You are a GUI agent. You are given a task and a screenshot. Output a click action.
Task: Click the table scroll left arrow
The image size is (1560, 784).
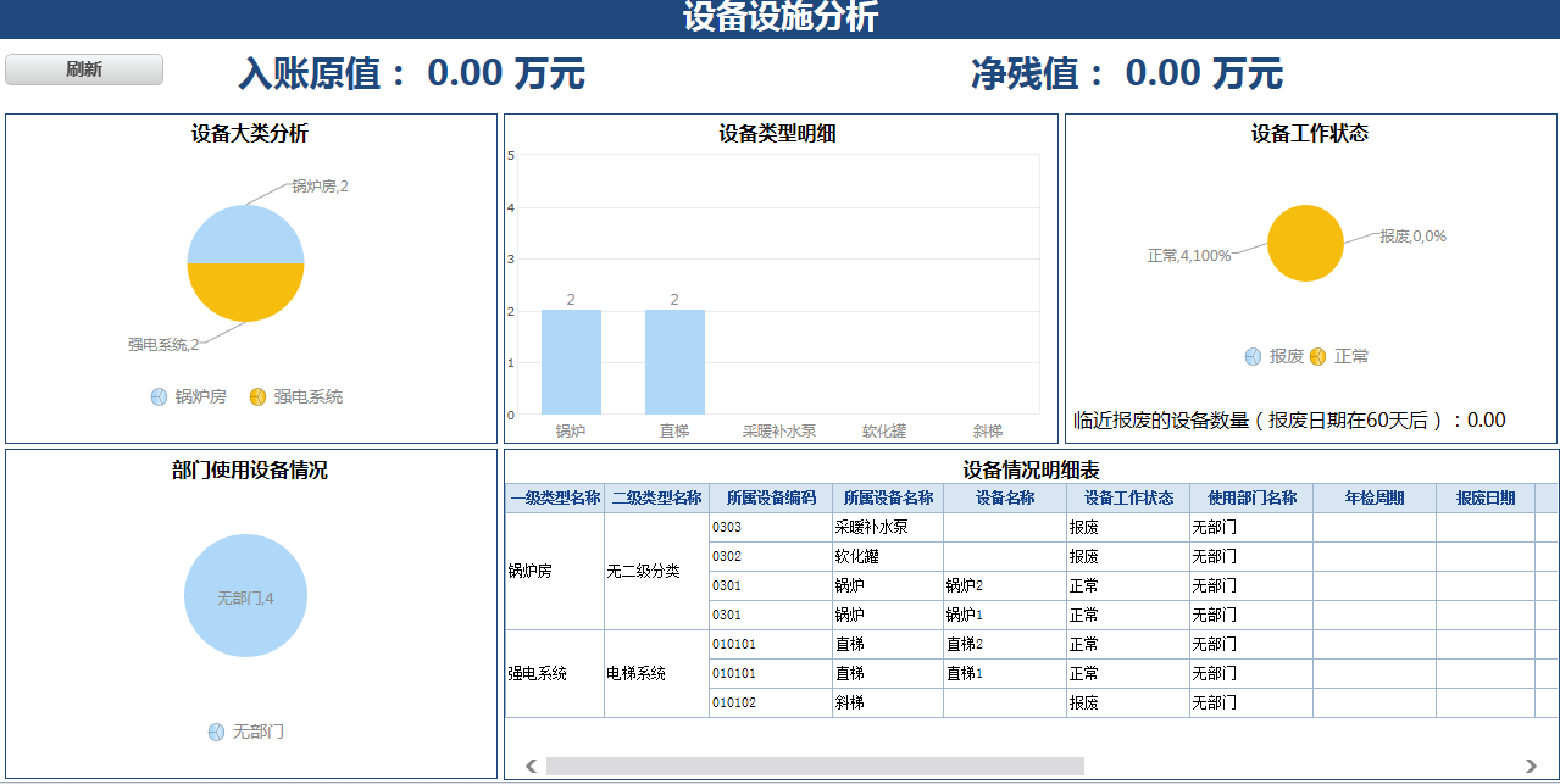531,766
